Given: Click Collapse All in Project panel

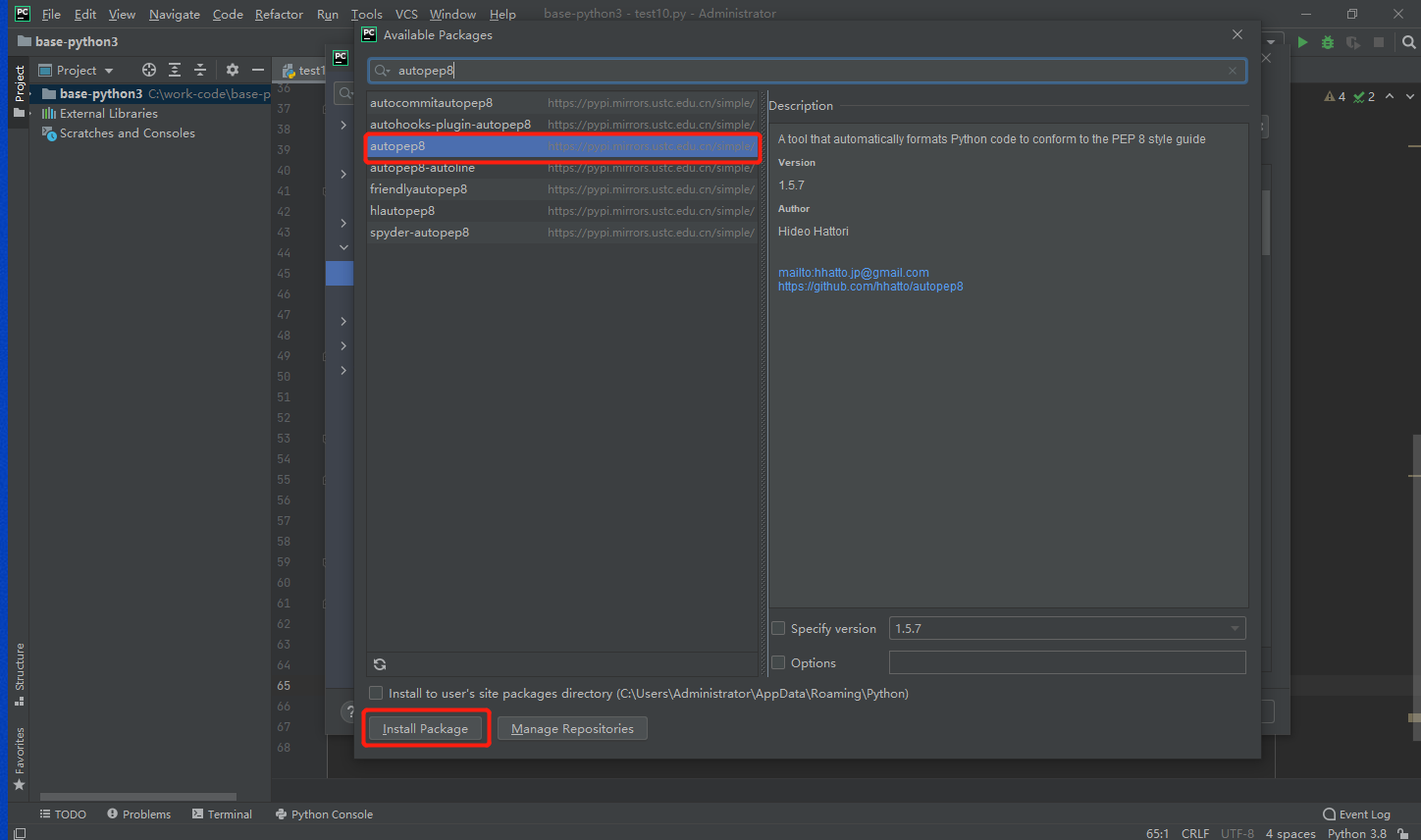Looking at the screenshot, I should click(200, 70).
